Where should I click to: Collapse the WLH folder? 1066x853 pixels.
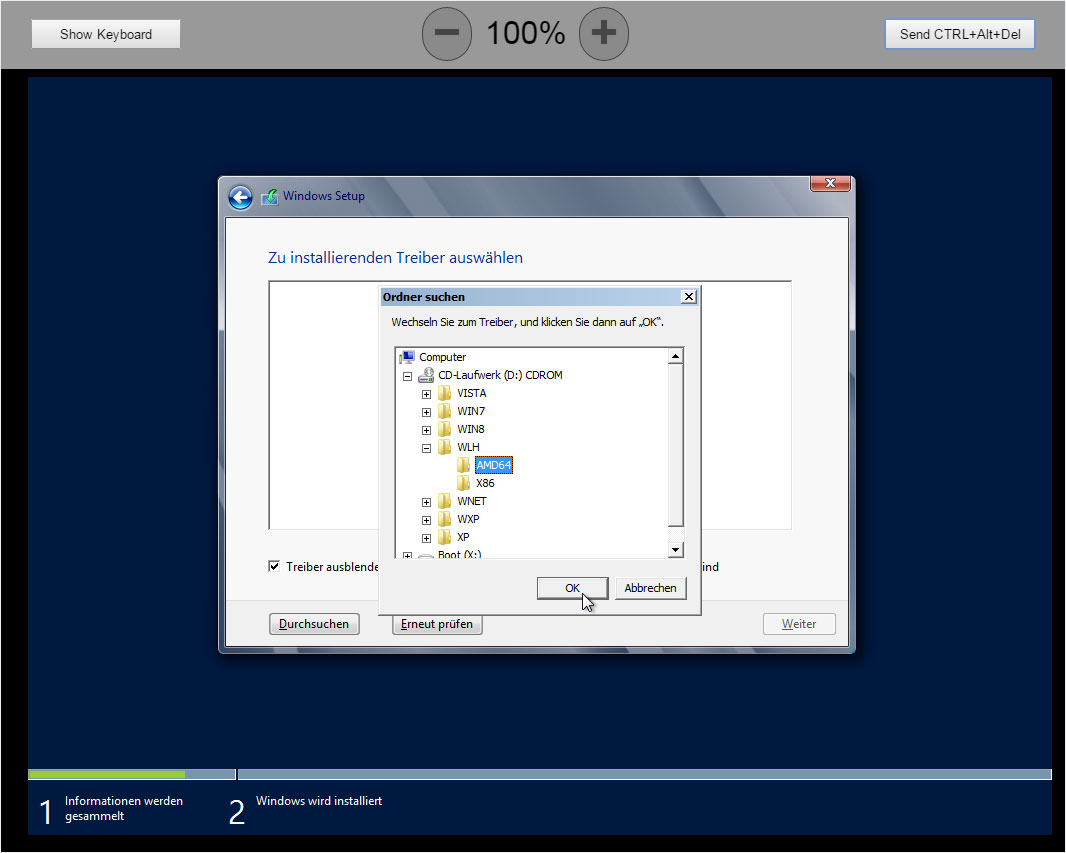point(426,448)
